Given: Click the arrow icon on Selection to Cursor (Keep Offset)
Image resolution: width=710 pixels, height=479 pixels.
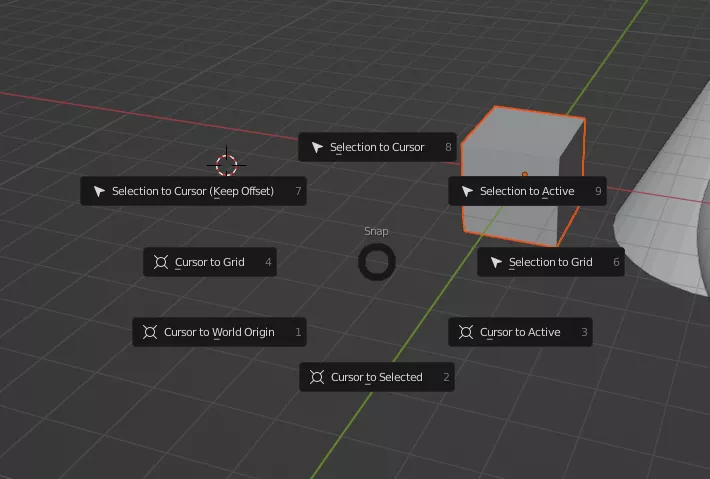Looking at the screenshot, I should click(99, 191).
